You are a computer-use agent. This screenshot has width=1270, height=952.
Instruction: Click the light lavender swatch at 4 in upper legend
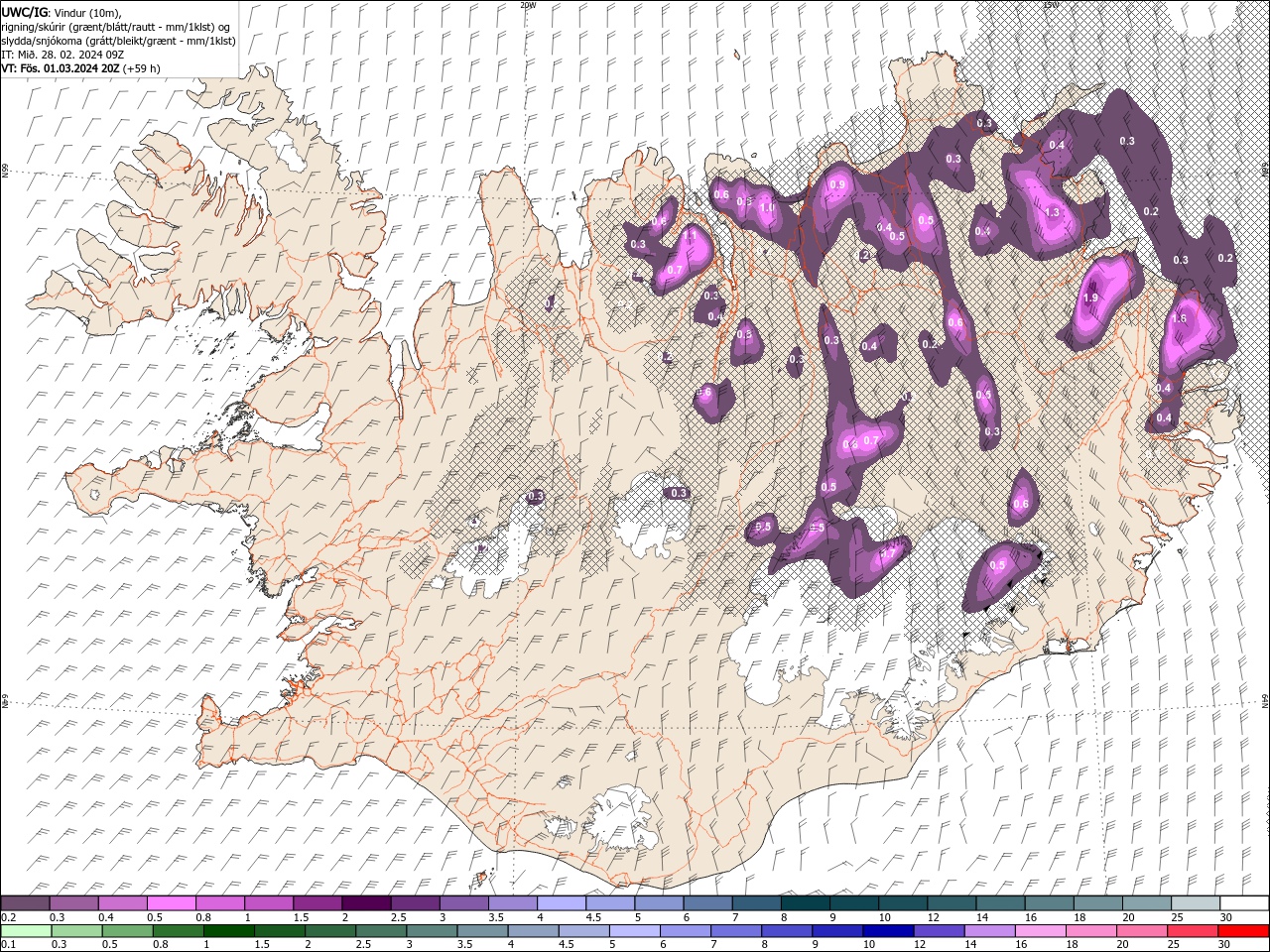562,903
